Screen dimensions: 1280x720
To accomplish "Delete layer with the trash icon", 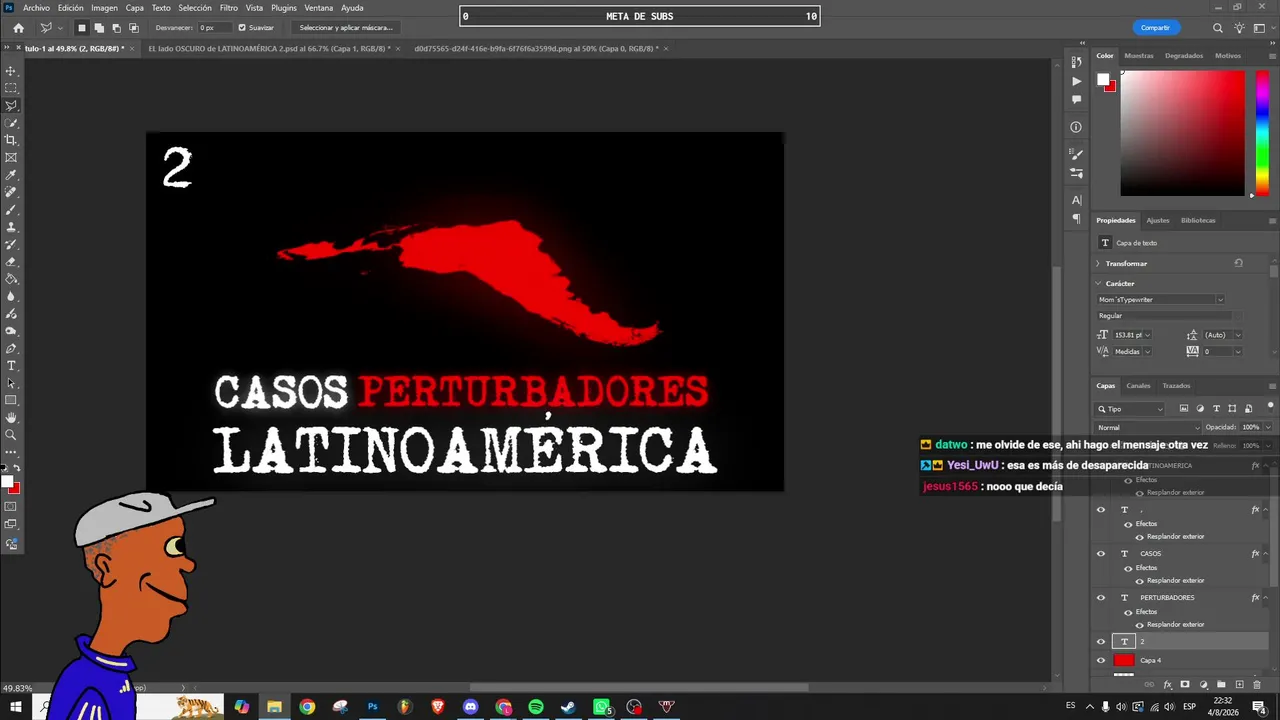I will pos(1257,685).
